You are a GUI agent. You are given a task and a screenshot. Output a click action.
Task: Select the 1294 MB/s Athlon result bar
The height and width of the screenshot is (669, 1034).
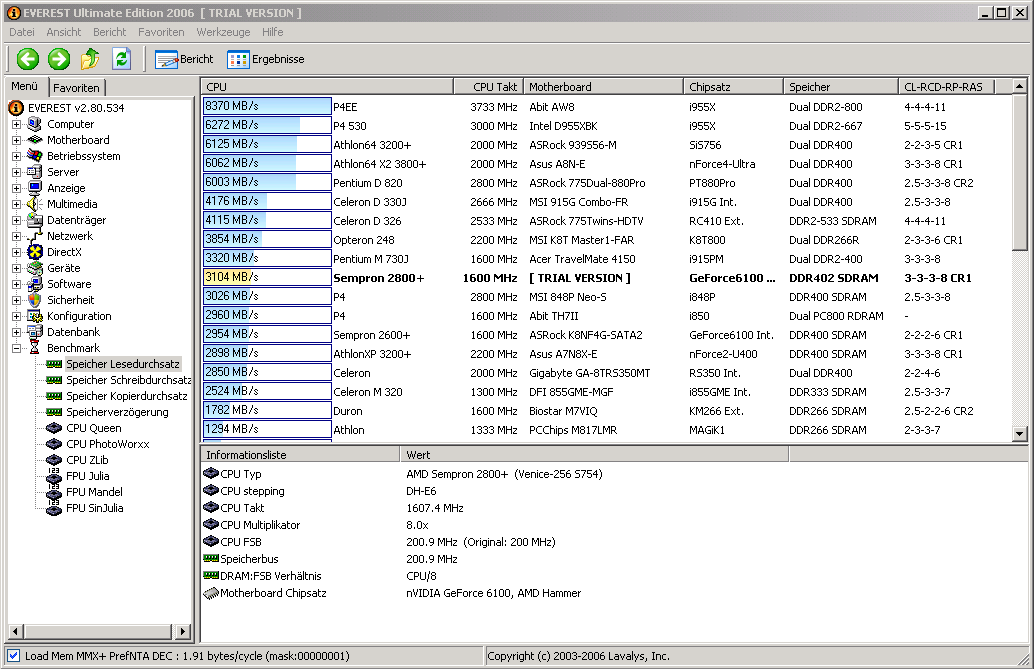pos(267,430)
